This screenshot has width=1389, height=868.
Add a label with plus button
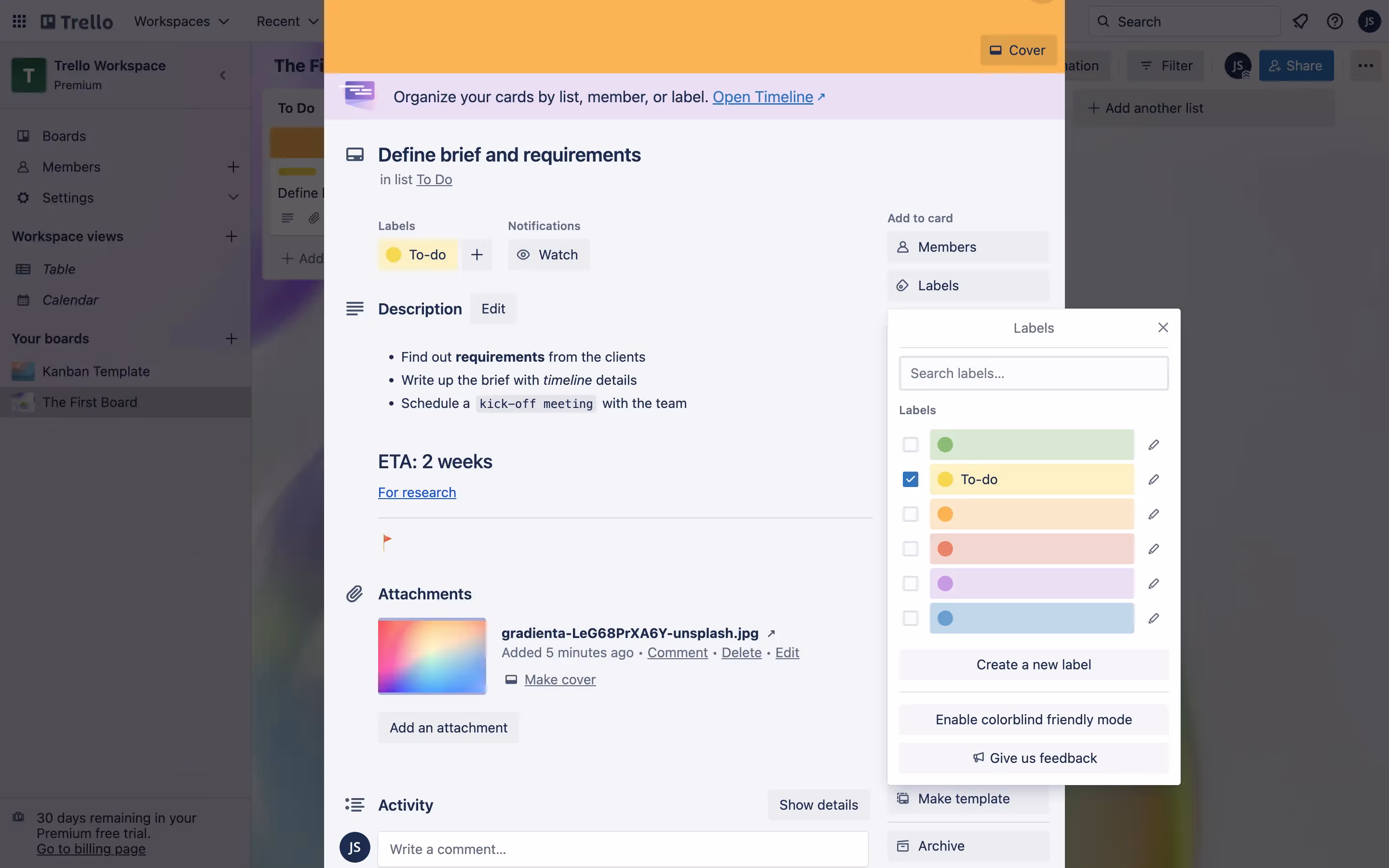(x=477, y=254)
